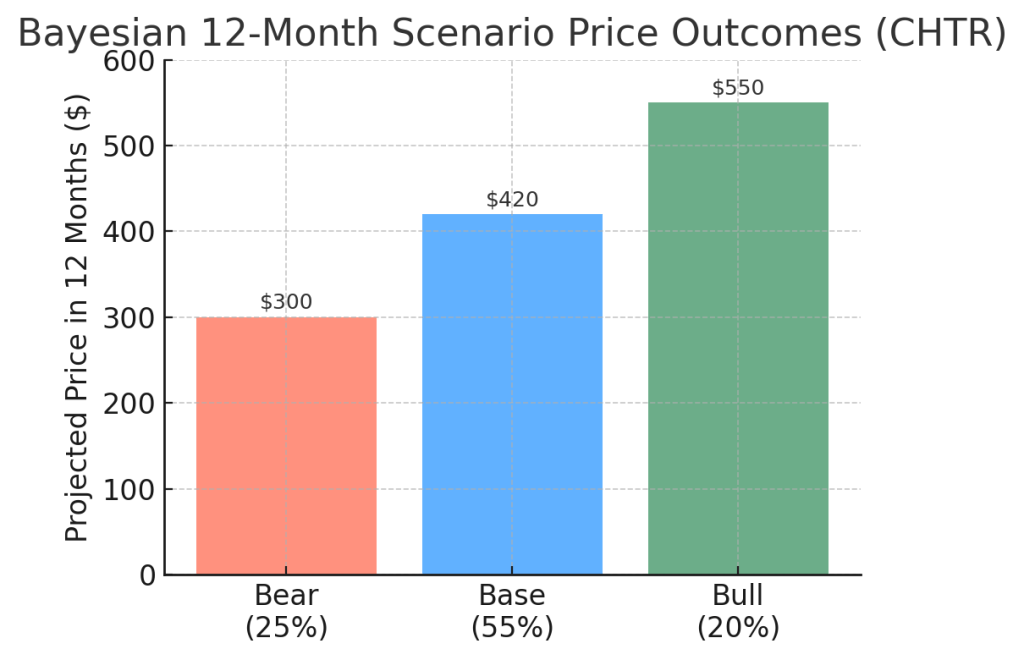Screen dimensions: 1024x660
Task: Click the $420 value label
Action: click(512, 199)
